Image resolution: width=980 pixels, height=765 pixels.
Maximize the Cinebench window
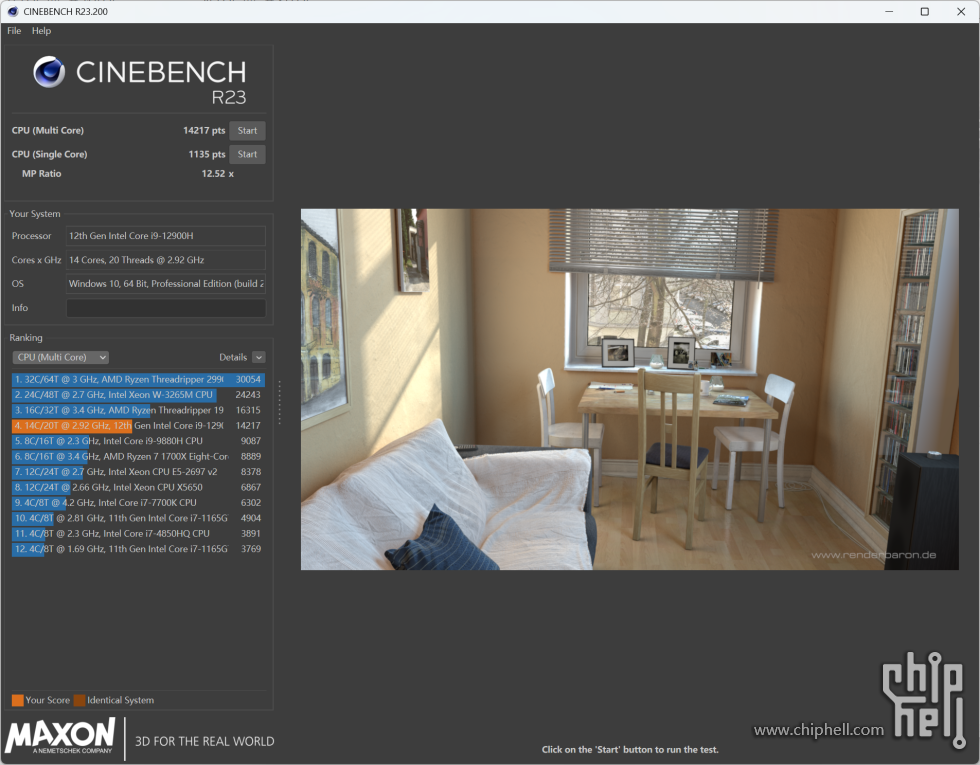(925, 12)
